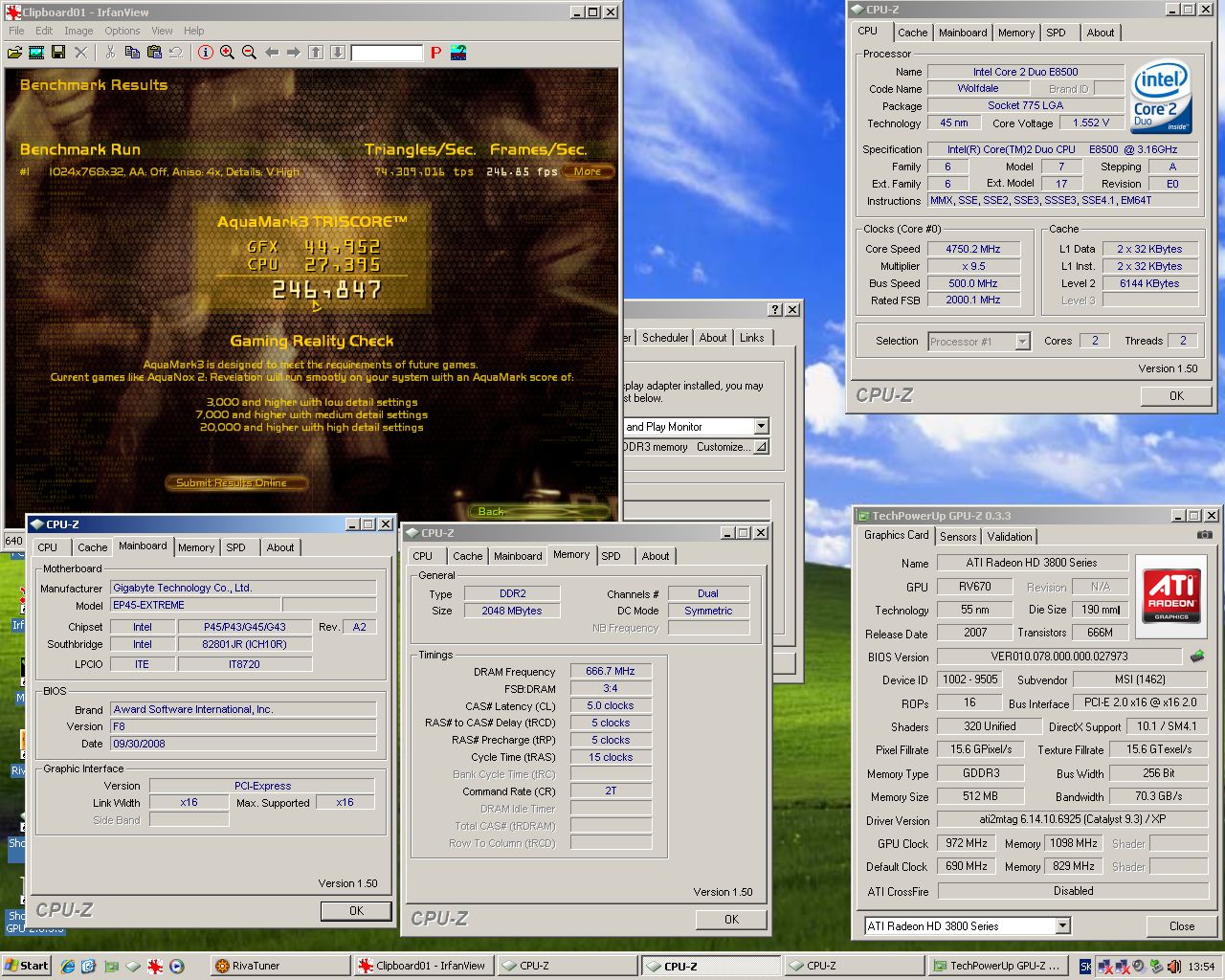
Task: Click the Save floppy disk icon in IrfanView
Action: 58,53
